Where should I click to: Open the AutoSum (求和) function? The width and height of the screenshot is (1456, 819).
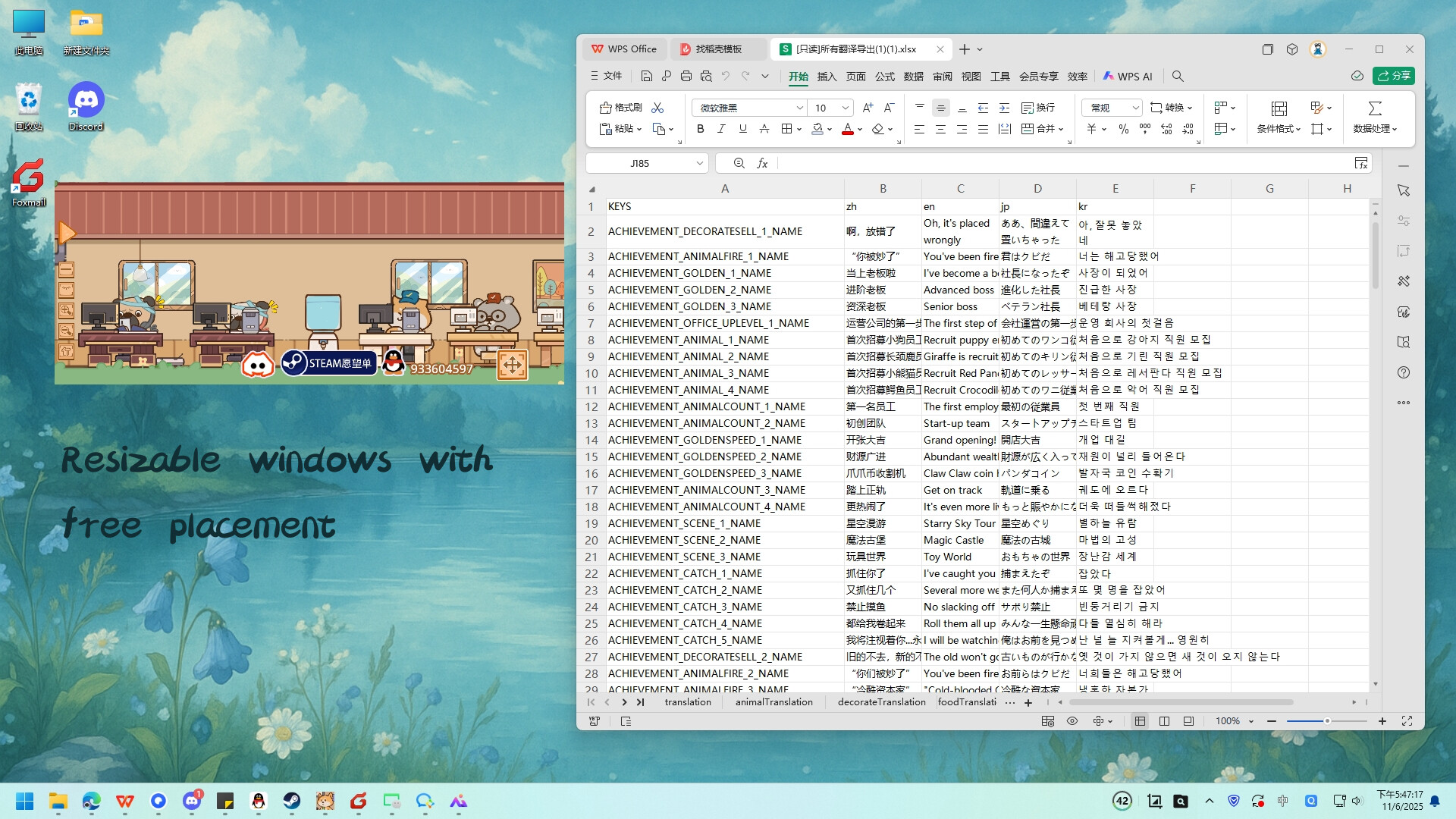1374,108
